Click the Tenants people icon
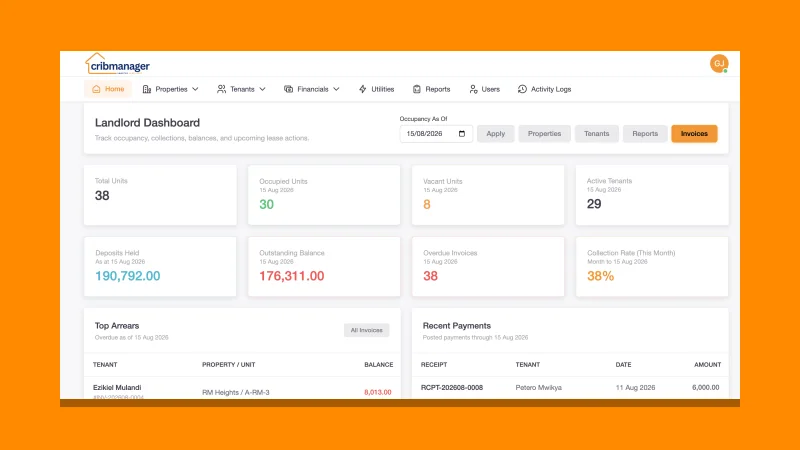Screen dimensions: 800x450 click(x=221, y=89)
